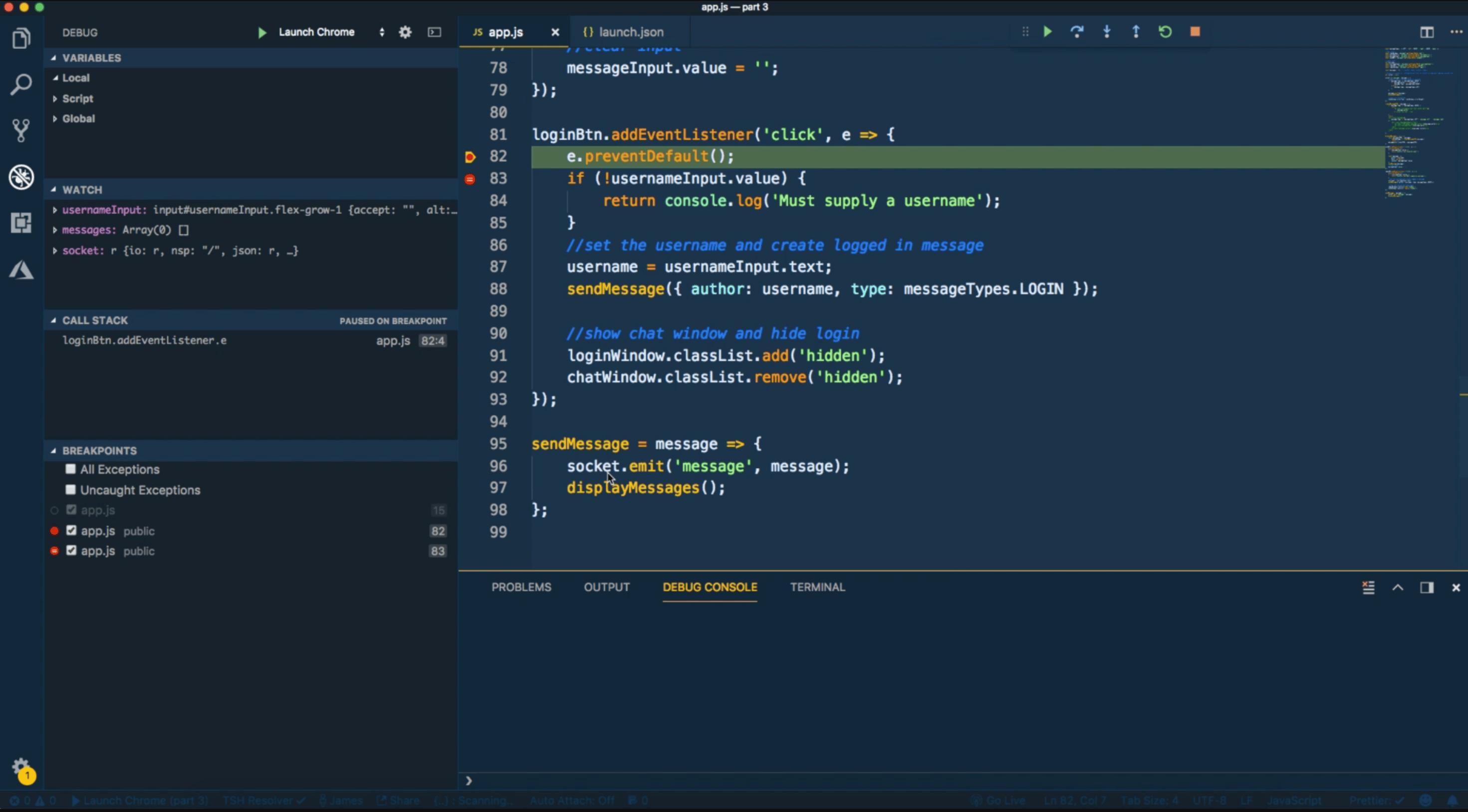The image size is (1468, 812).
Task: Step out in debug toolbar
Action: click(x=1136, y=31)
